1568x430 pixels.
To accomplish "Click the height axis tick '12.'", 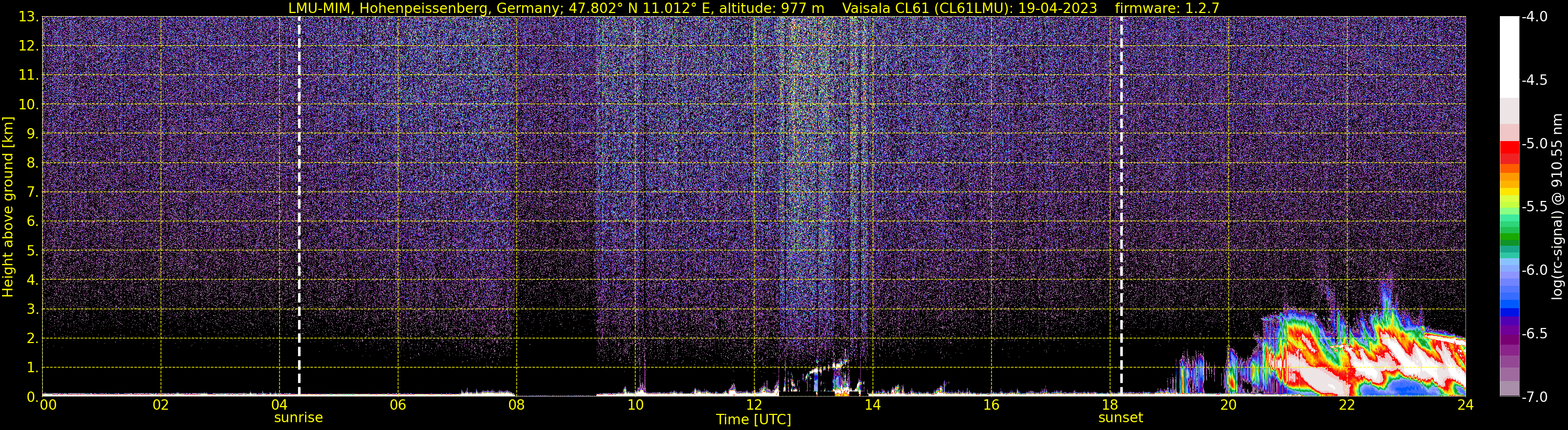I will [x=29, y=46].
